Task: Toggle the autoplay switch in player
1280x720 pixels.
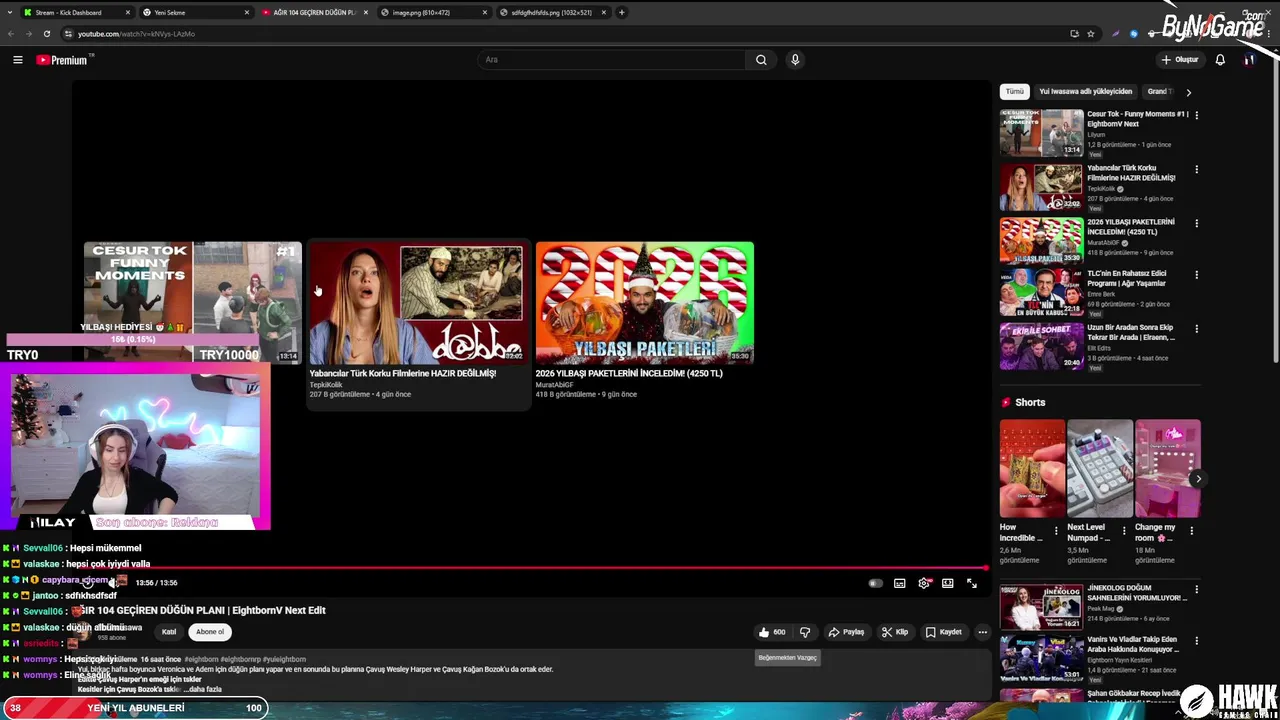Action: tap(875, 583)
